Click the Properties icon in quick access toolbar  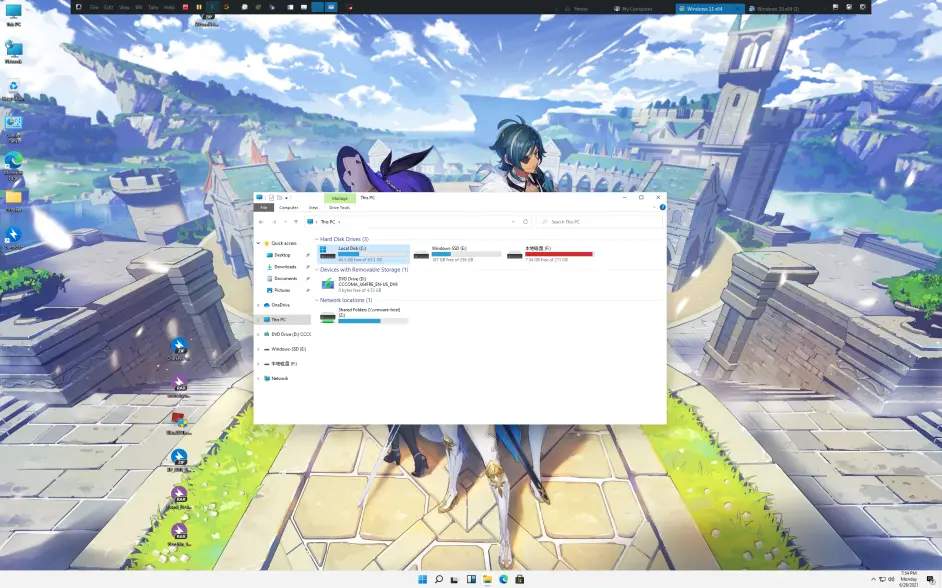pos(272,198)
